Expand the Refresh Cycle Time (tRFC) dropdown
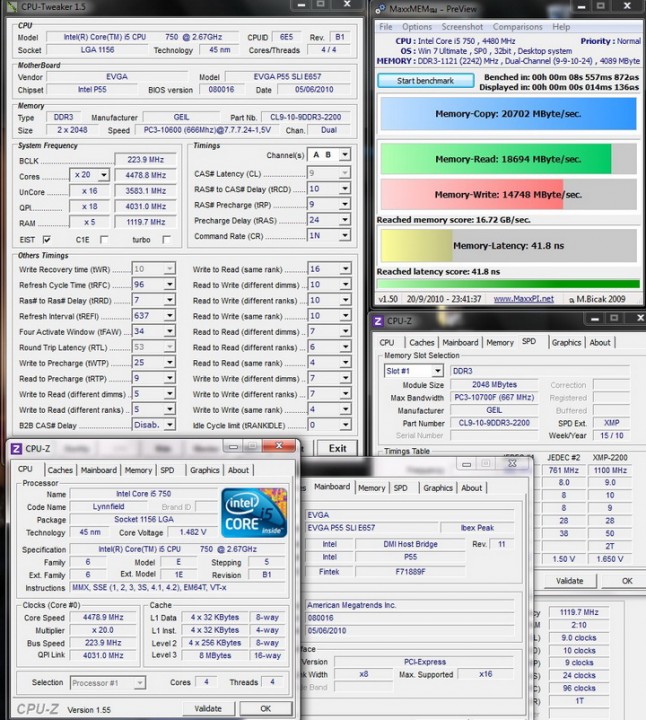 (169, 284)
